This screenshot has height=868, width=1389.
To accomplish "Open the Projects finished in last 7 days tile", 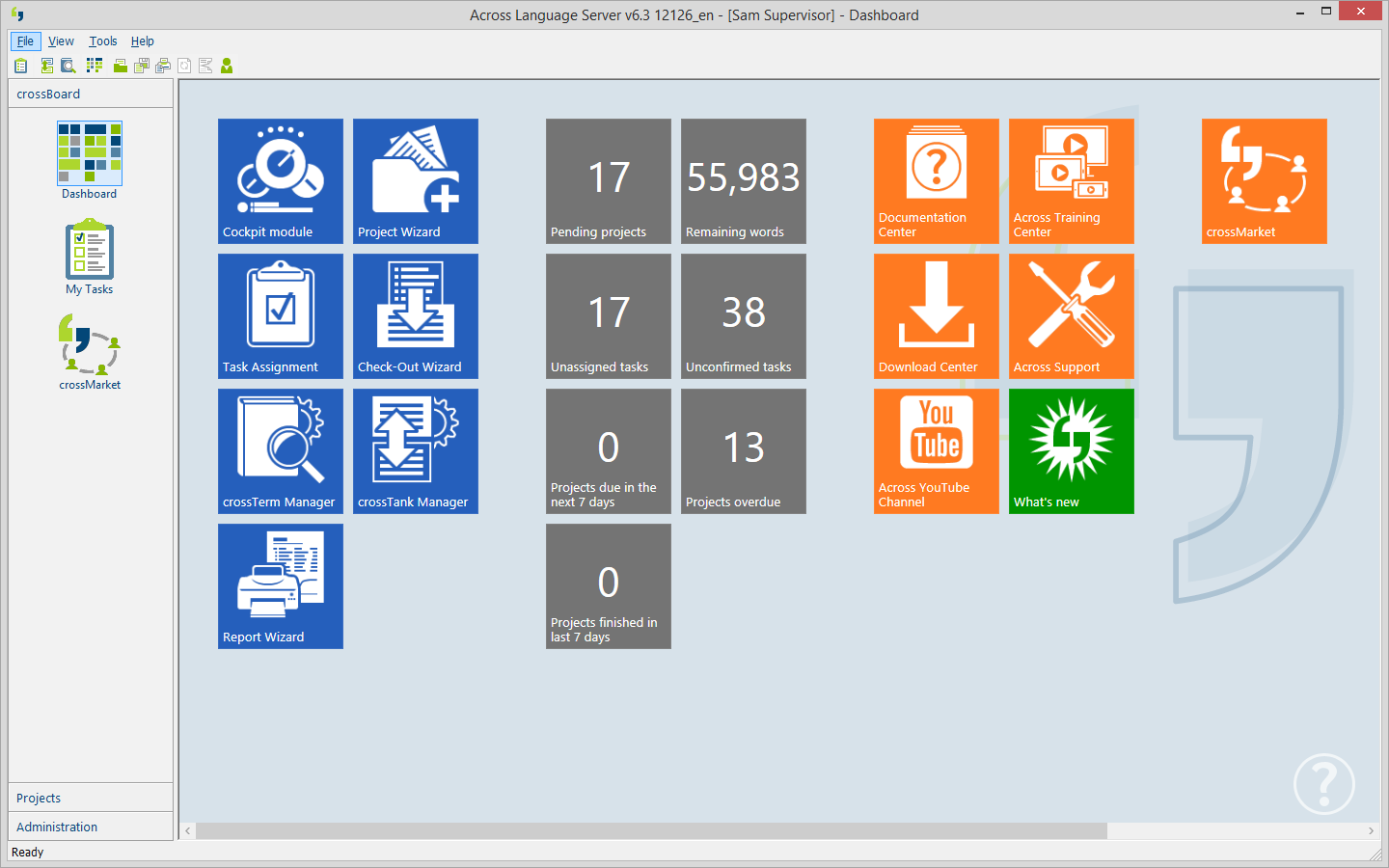I will pos(609,586).
